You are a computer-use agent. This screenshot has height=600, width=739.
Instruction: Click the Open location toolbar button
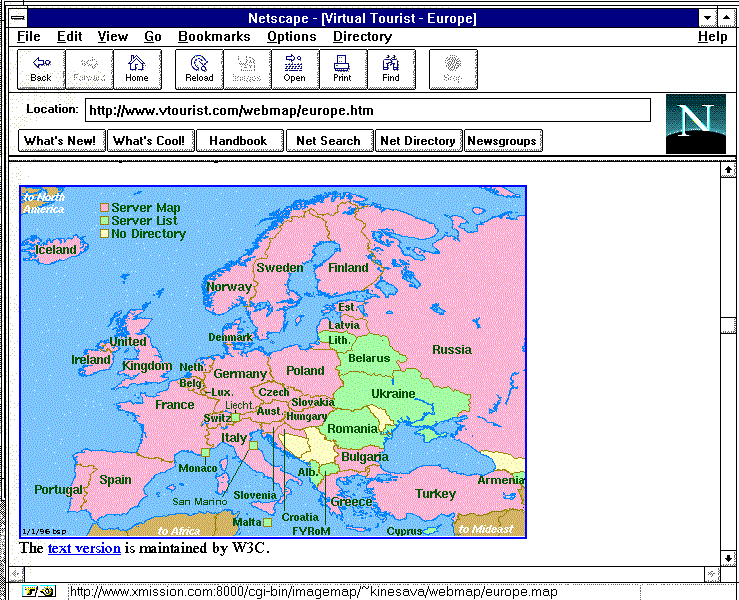(295, 69)
